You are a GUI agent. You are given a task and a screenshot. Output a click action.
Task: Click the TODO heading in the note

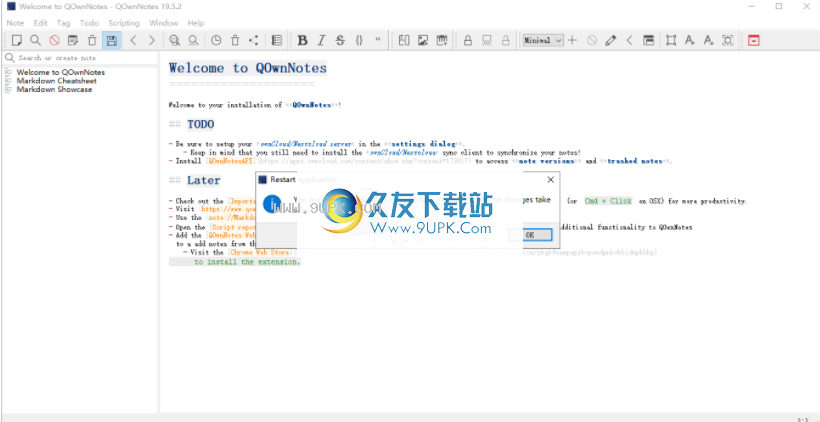pos(201,124)
